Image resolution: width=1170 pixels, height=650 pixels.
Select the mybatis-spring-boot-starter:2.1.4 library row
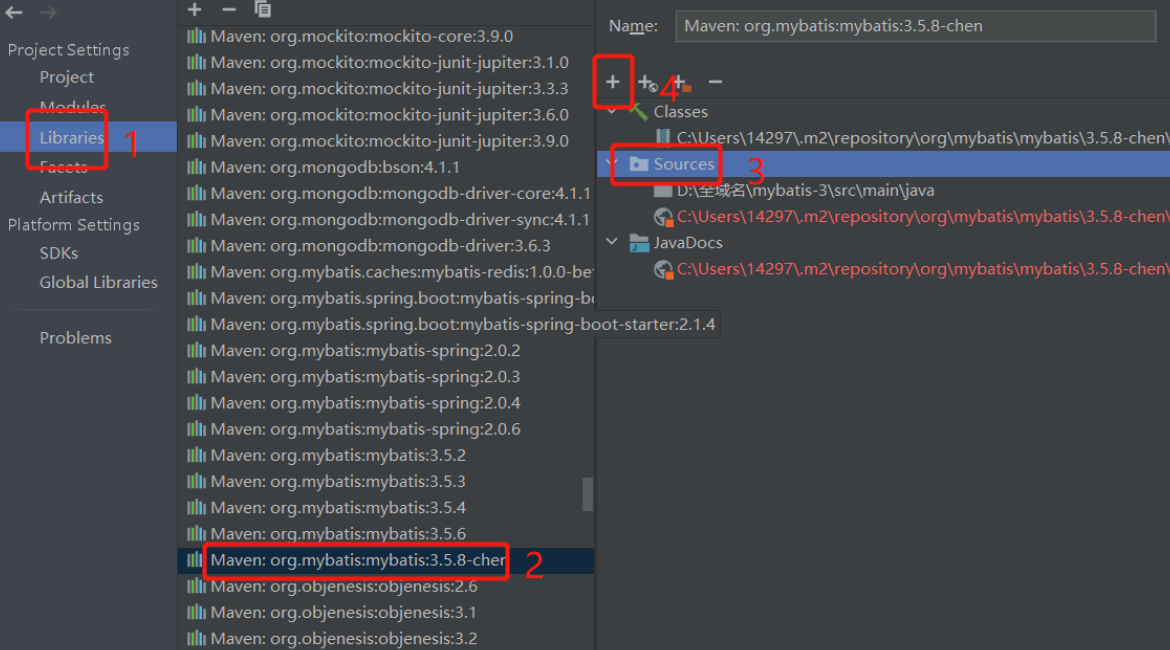(450, 324)
